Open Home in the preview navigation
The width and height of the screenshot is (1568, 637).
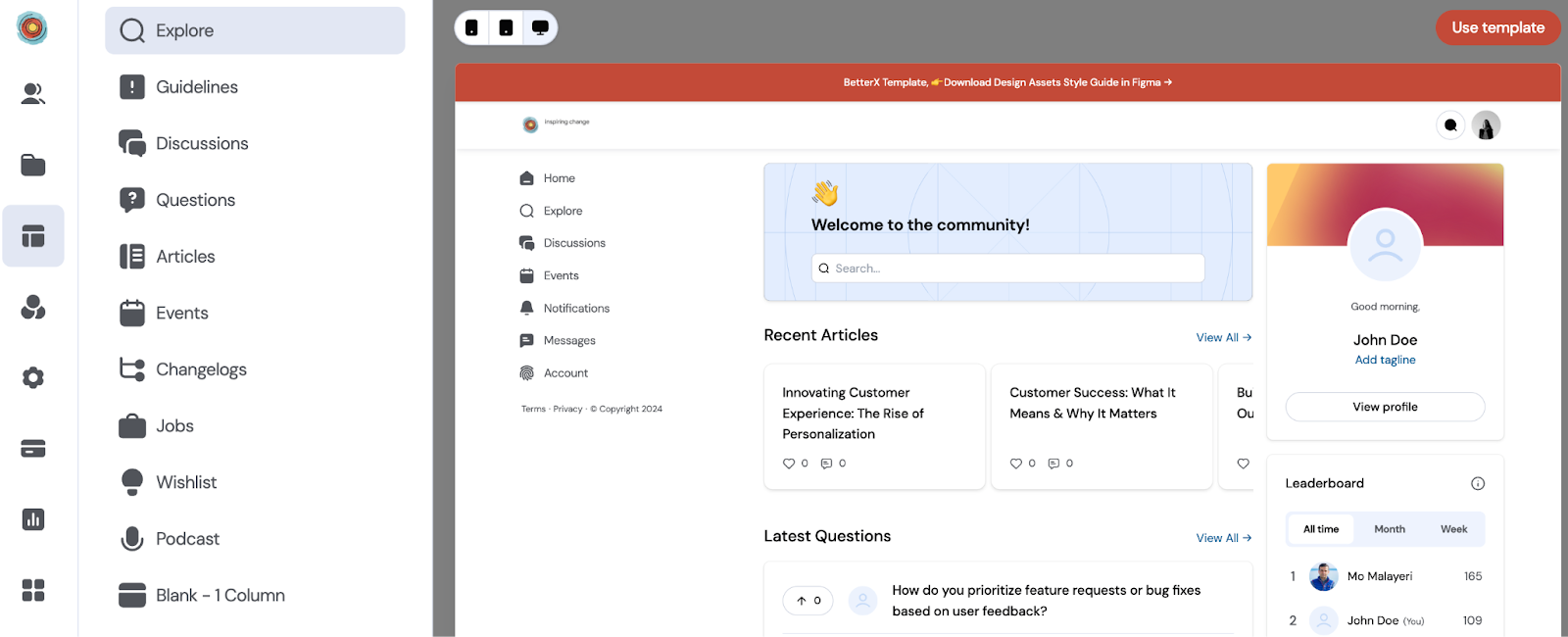[548, 178]
